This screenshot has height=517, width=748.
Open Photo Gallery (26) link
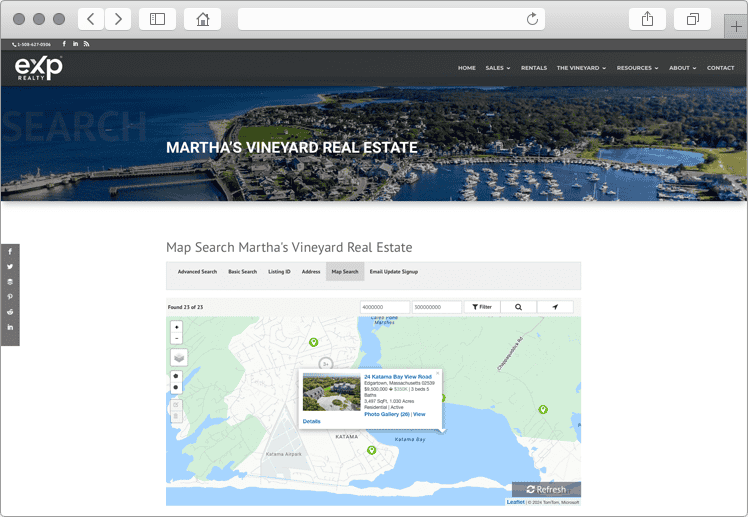point(387,414)
